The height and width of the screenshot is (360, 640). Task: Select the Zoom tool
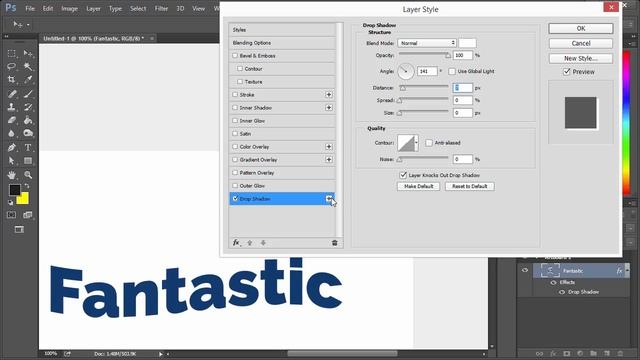(28, 175)
